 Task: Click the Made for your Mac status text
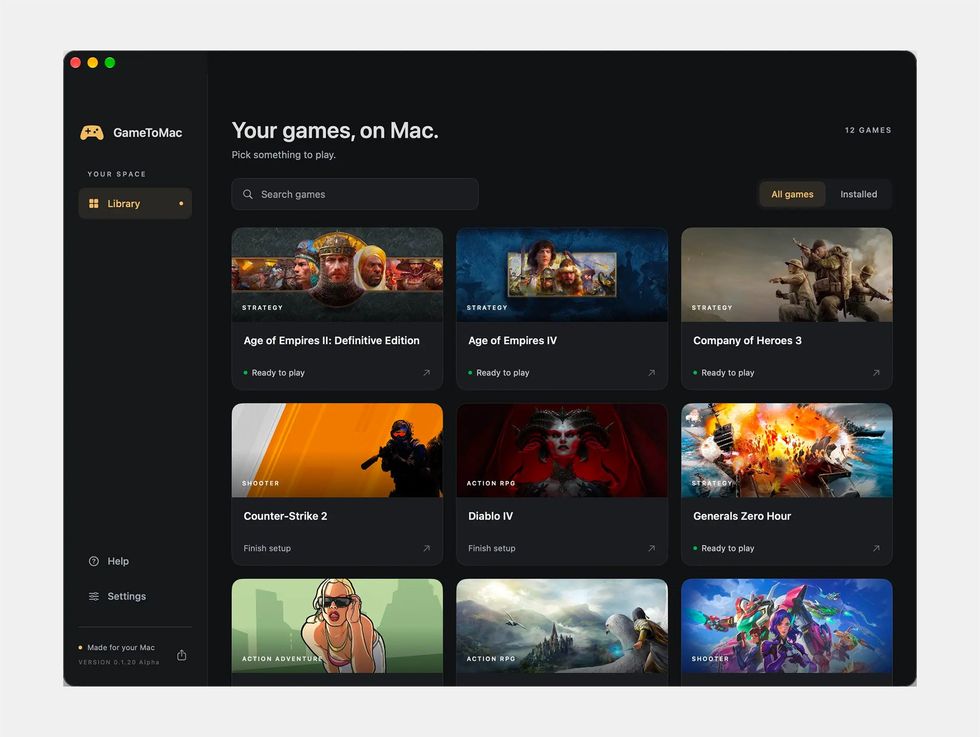pyautogui.click(x=121, y=648)
